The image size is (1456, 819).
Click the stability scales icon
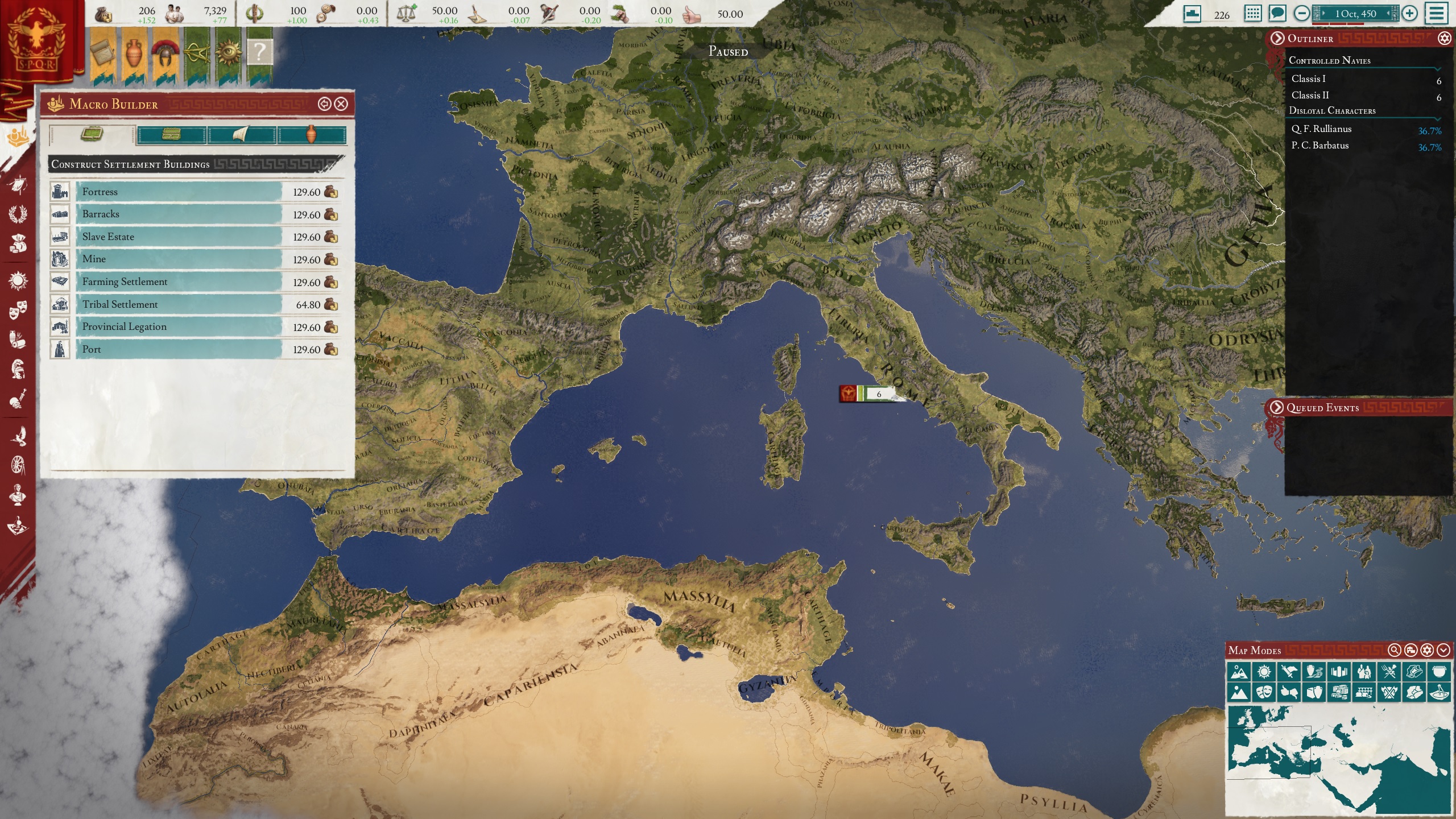click(x=407, y=13)
